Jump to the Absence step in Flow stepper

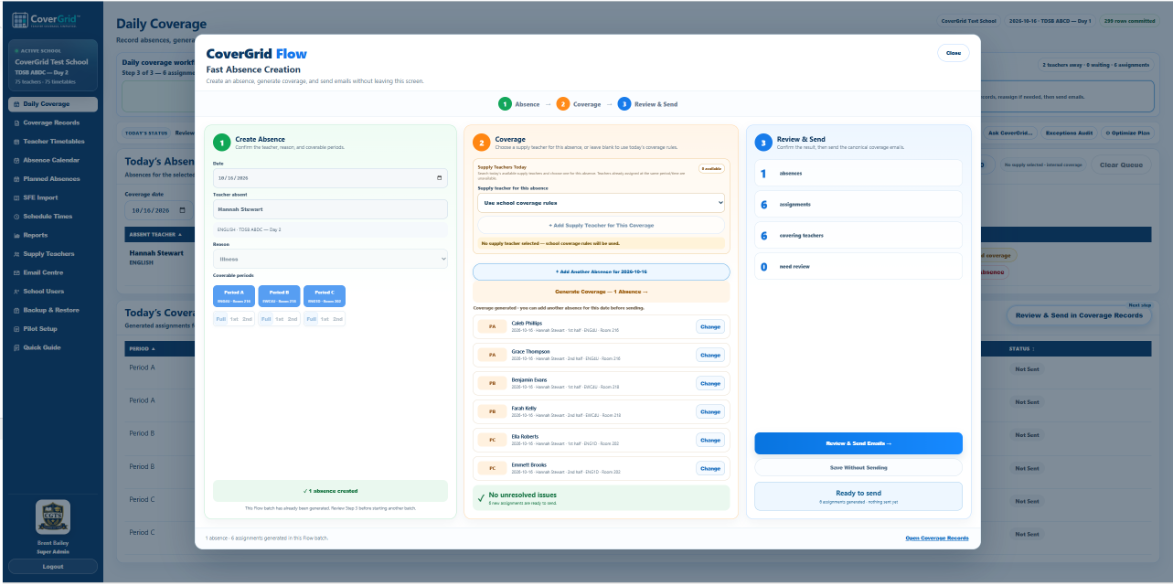pyautogui.click(x=518, y=104)
